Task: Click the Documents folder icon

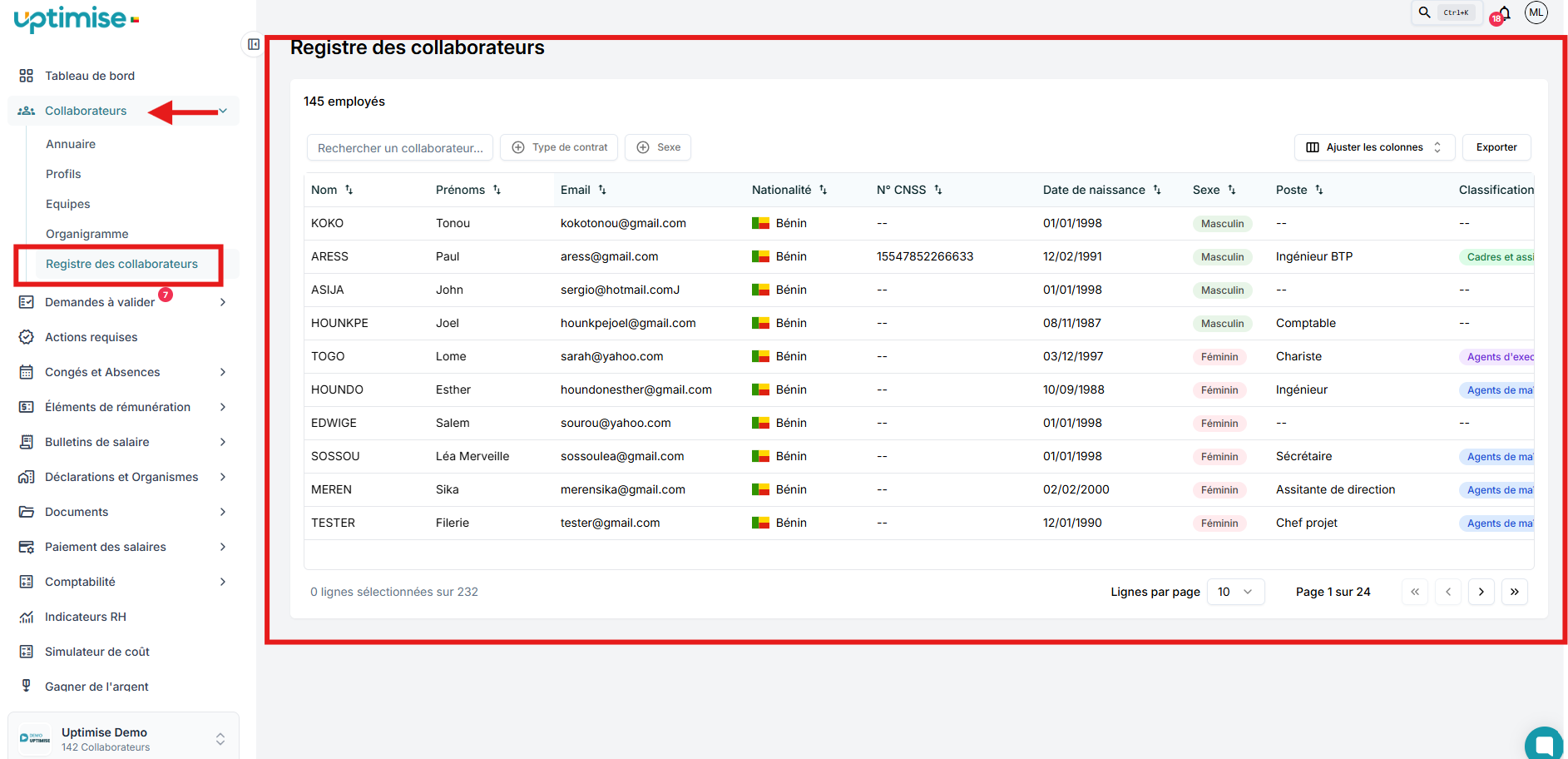Action: (x=27, y=512)
